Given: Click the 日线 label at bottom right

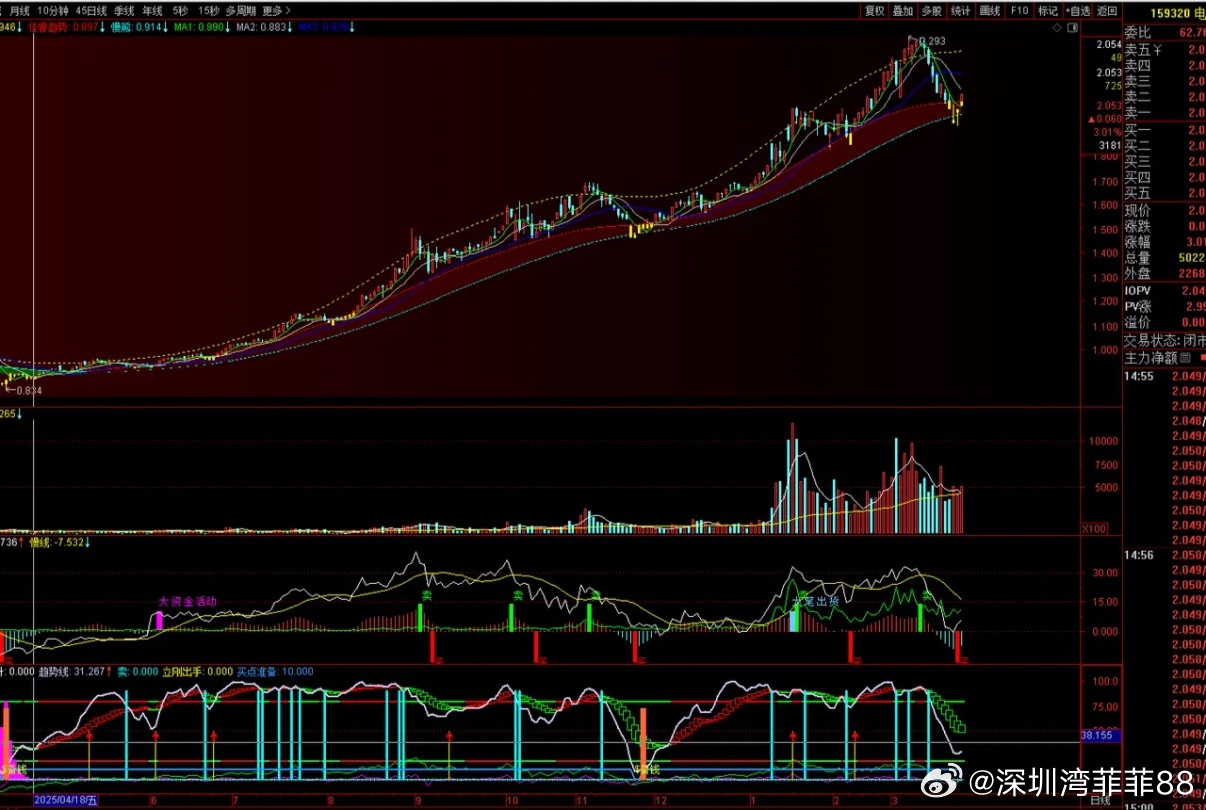Looking at the screenshot, I should click(x=1100, y=801).
